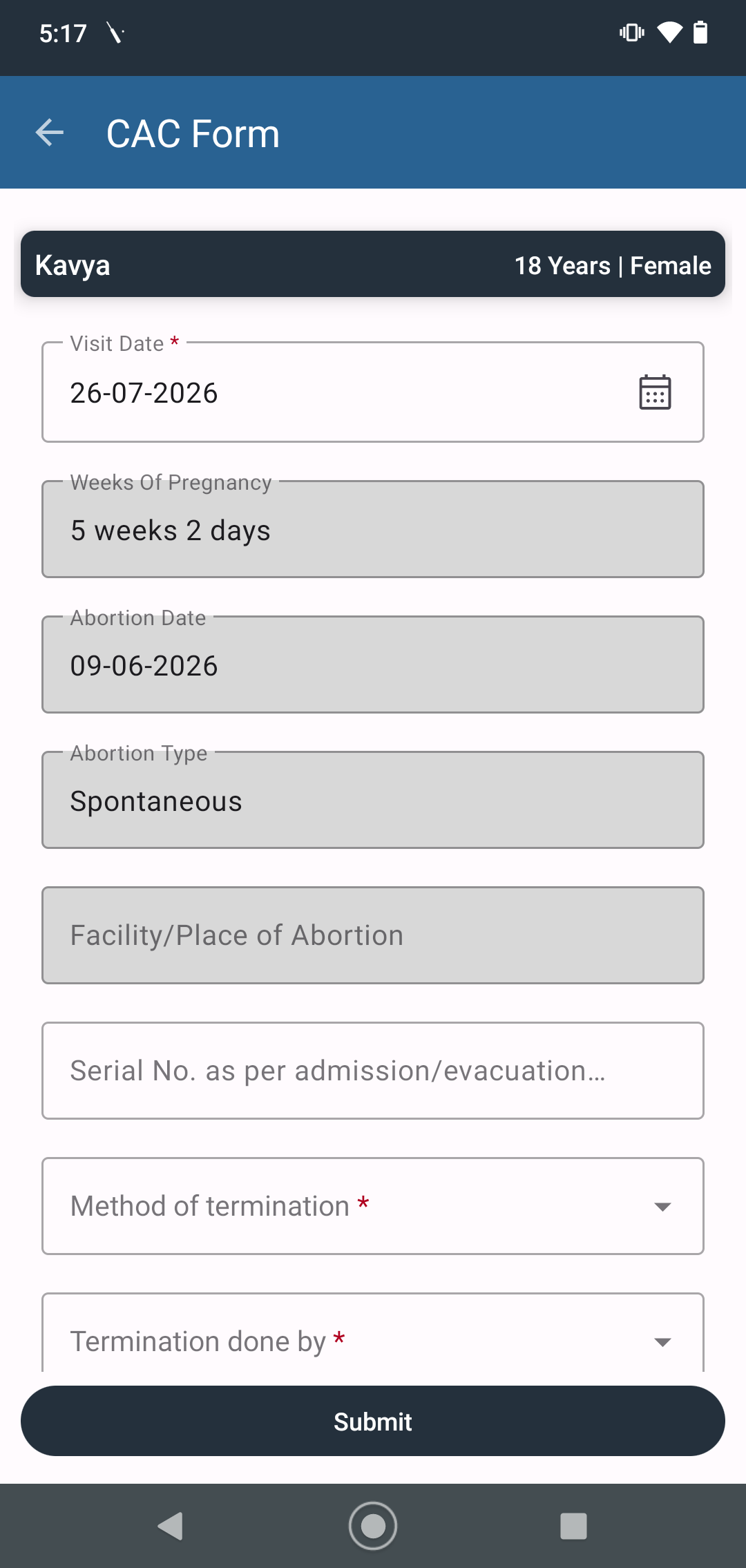The width and height of the screenshot is (746, 1568).
Task: Tap the Kavya patient info banner
Action: tap(373, 264)
